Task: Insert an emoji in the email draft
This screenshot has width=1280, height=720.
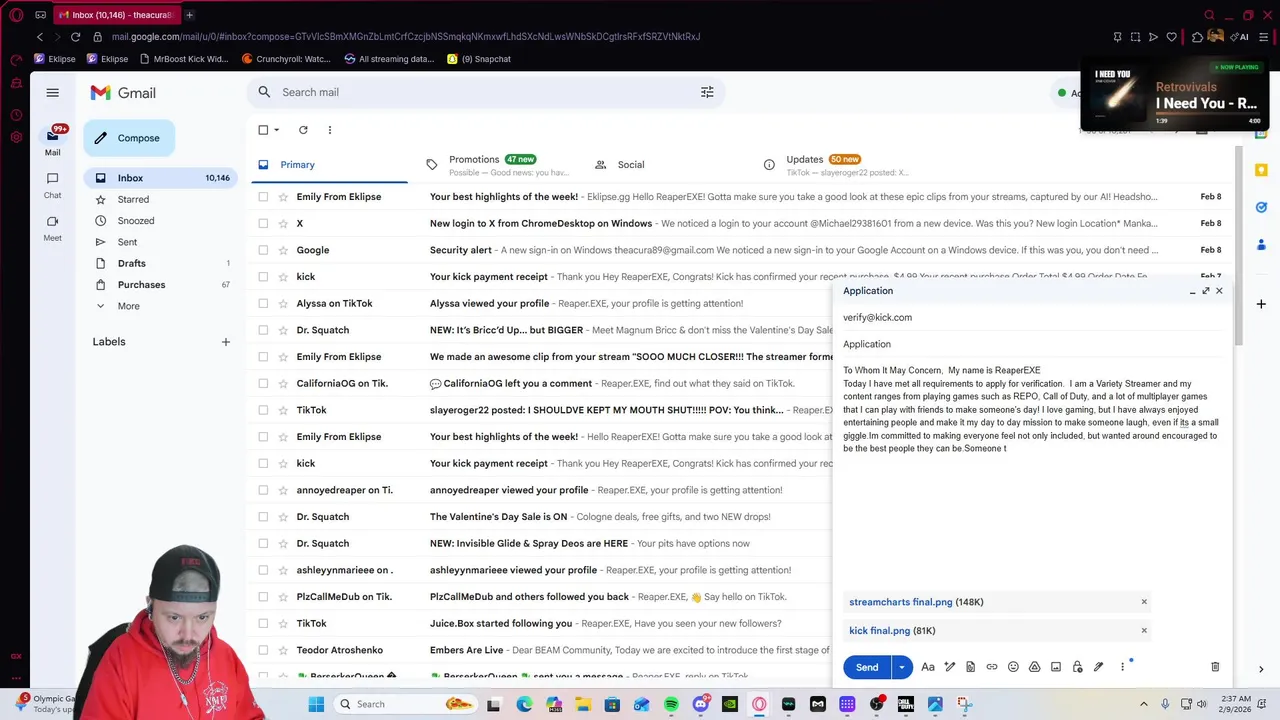Action: (1013, 667)
